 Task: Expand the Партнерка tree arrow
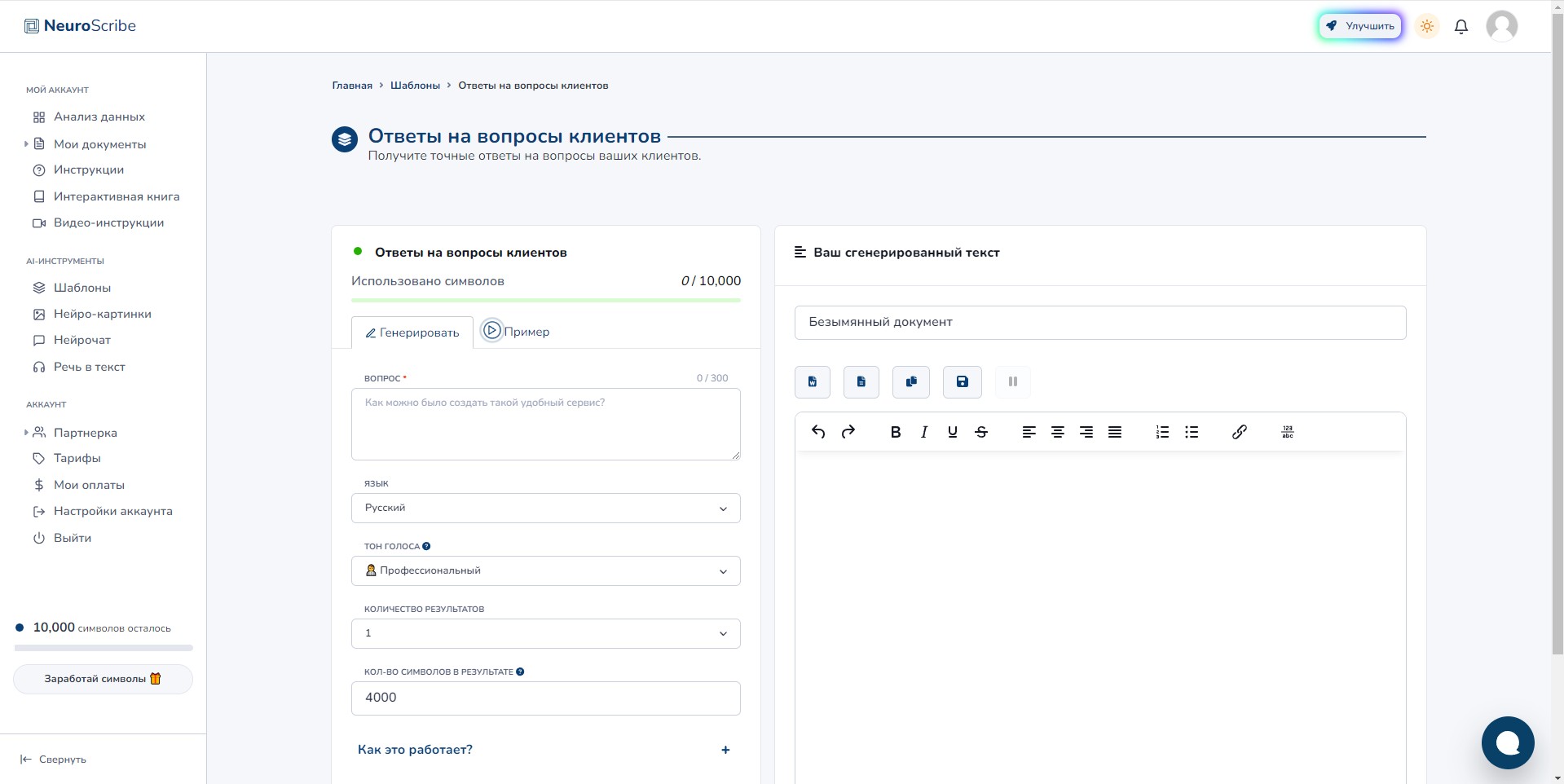pos(26,433)
